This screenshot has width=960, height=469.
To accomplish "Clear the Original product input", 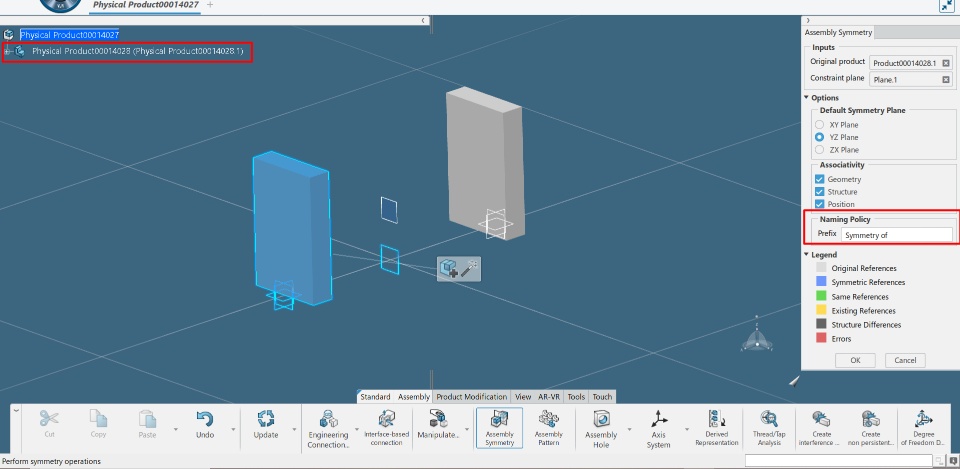I will [x=946, y=63].
